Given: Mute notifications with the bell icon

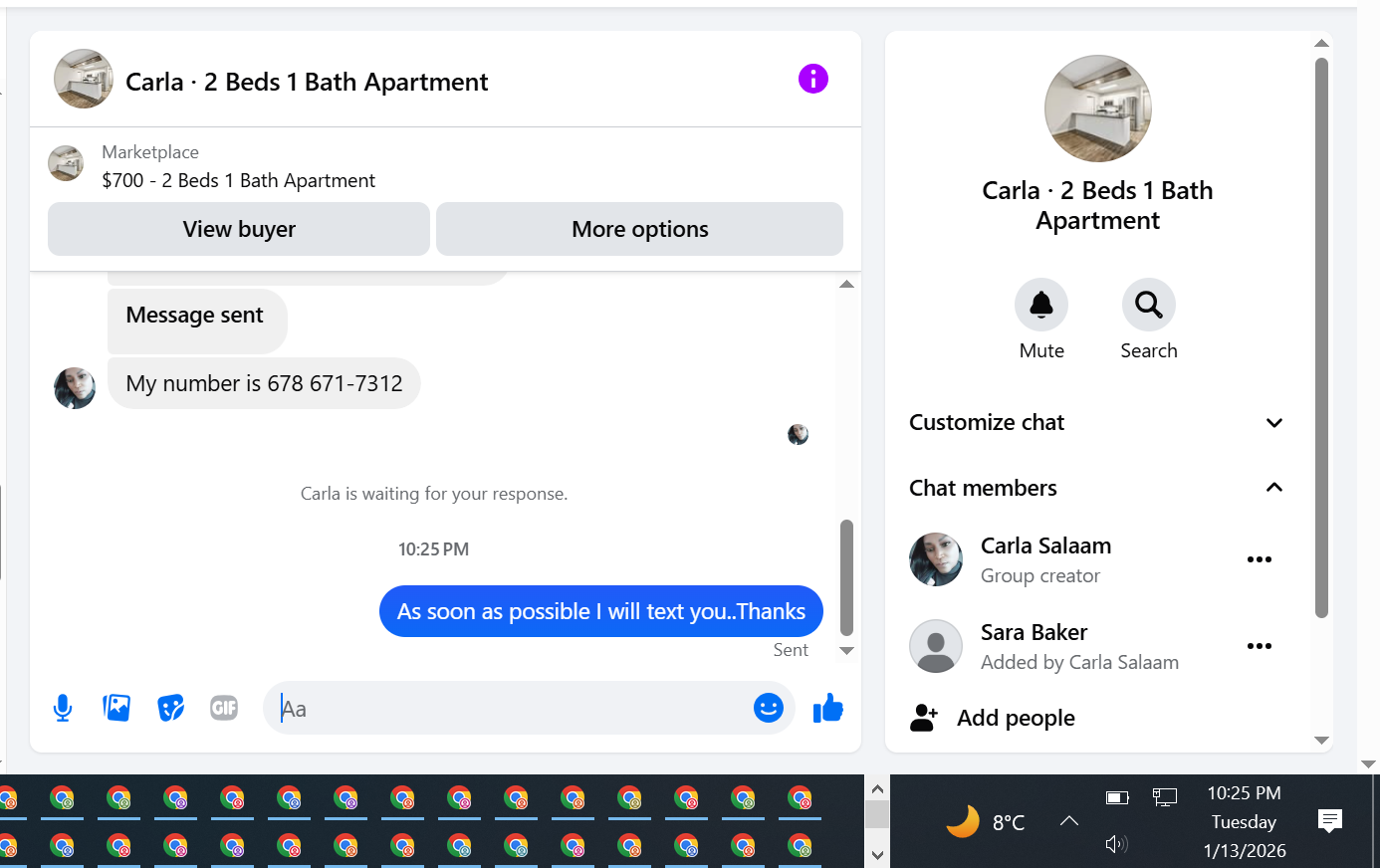Looking at the screenshot, I should 1041,305.
